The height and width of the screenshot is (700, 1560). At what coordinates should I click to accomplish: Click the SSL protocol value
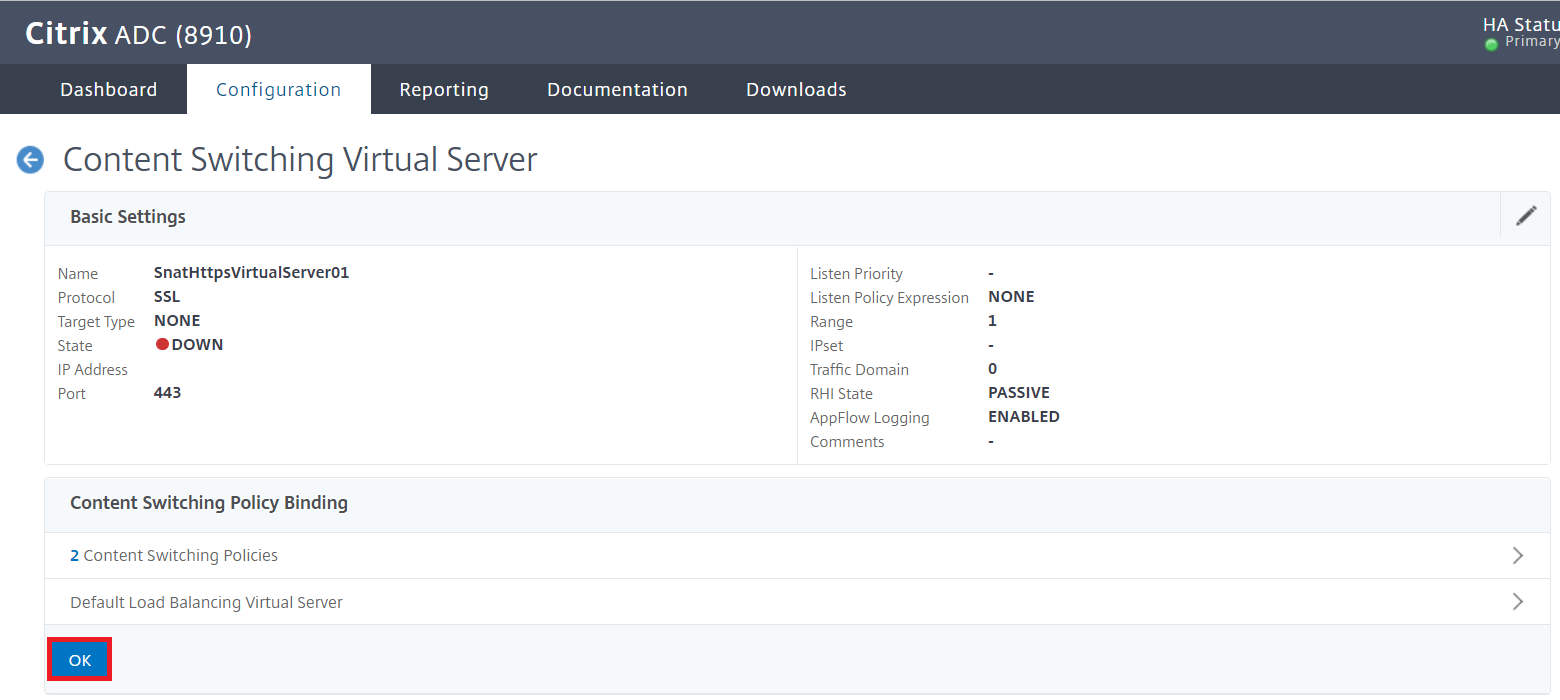(x=167, y=297)
